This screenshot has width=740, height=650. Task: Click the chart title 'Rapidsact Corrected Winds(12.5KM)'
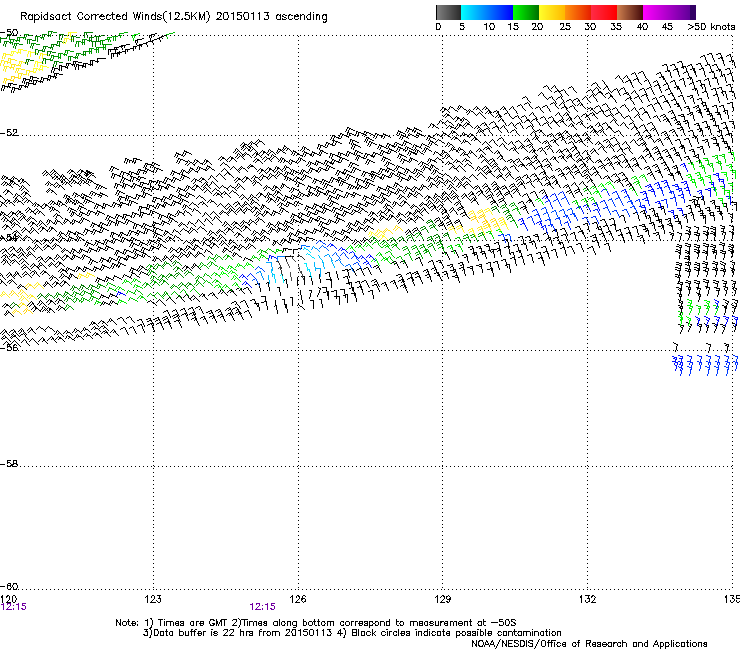click(115, 17)
